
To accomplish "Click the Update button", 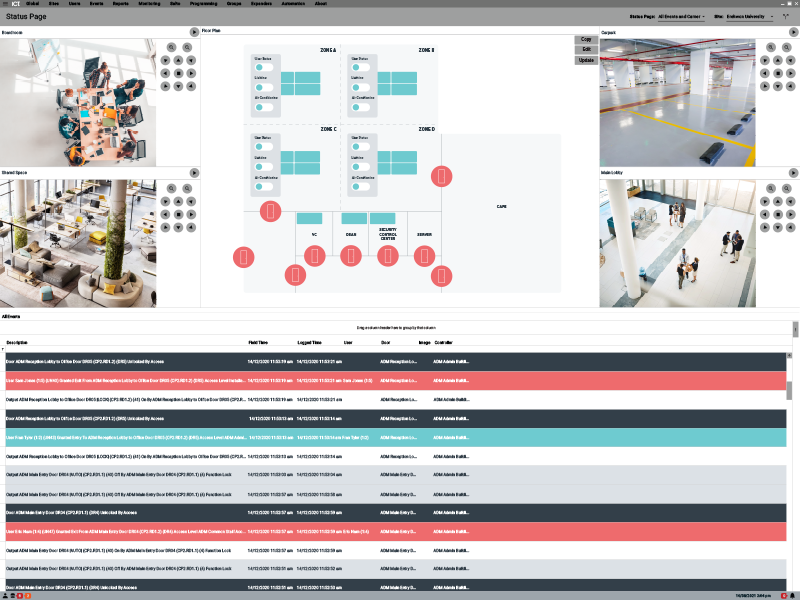I will click(585, 59).
